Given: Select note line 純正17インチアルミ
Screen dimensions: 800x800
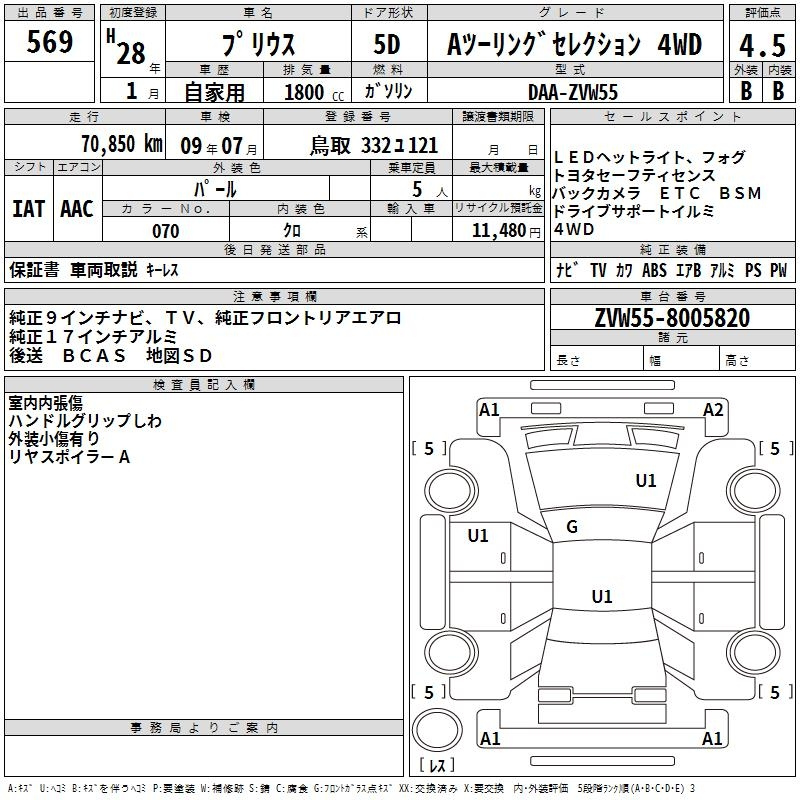Looking at the screenshot, I should tap(93, 337).
